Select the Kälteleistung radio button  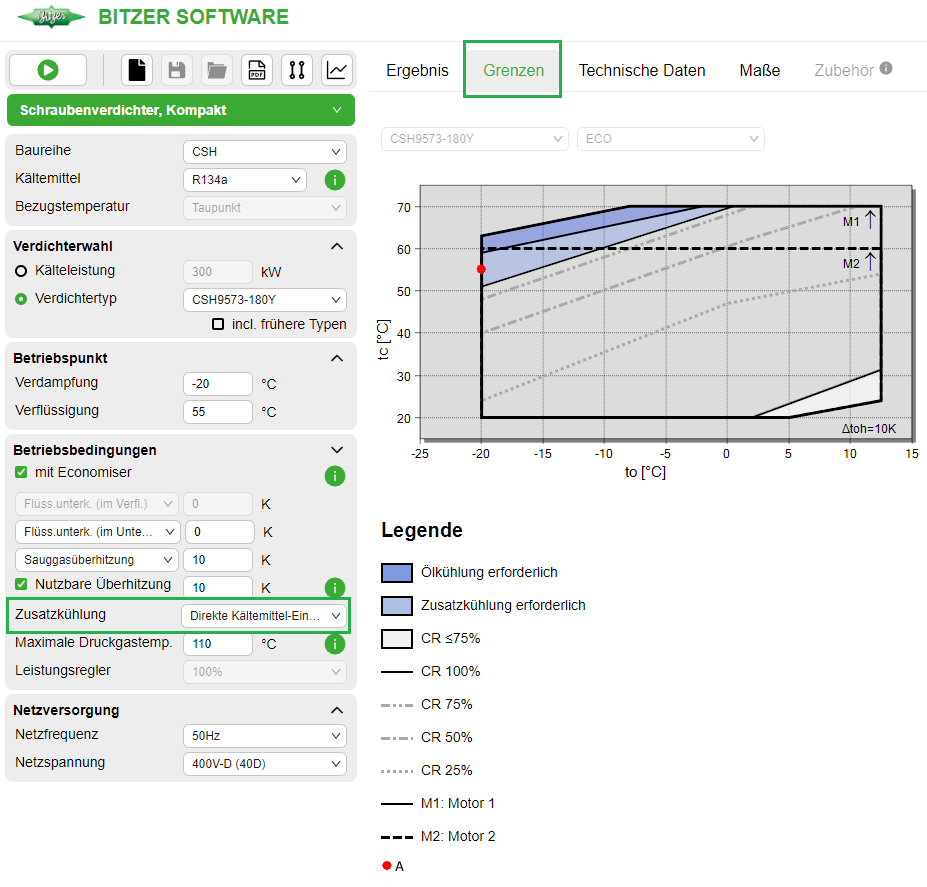coord(21,271)
